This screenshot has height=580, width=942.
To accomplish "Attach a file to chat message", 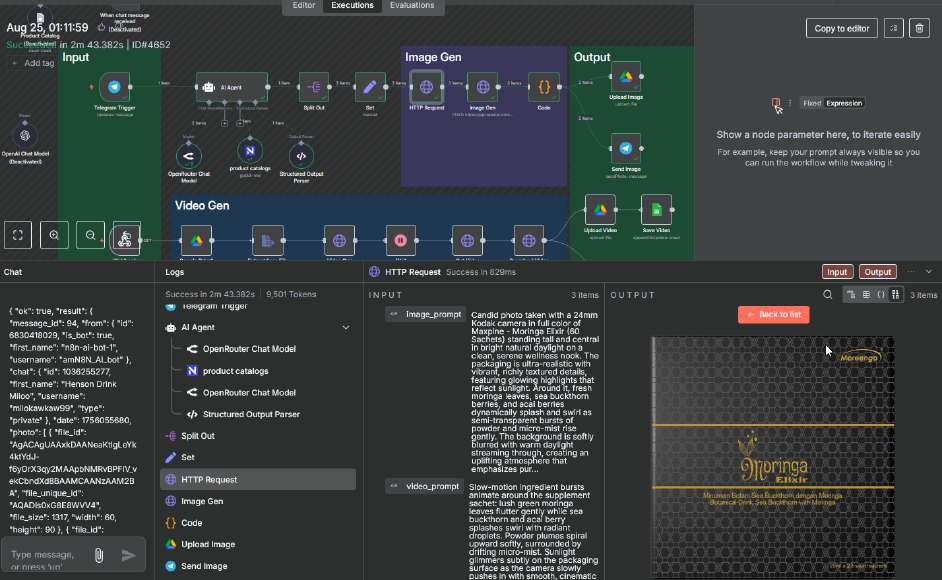I will pos(99,555).
